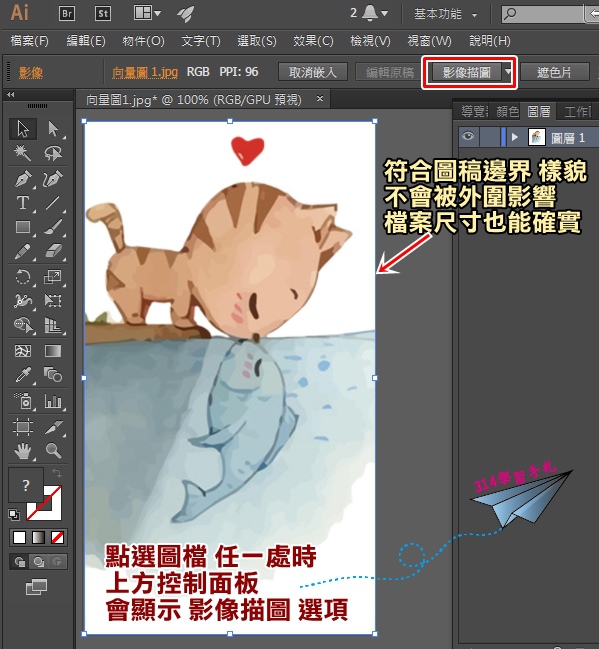Image resolution: width=599 pixels, height=649 pixels.
Task: Change screen mode at toolbar bottom
Action: click(36, 587)
